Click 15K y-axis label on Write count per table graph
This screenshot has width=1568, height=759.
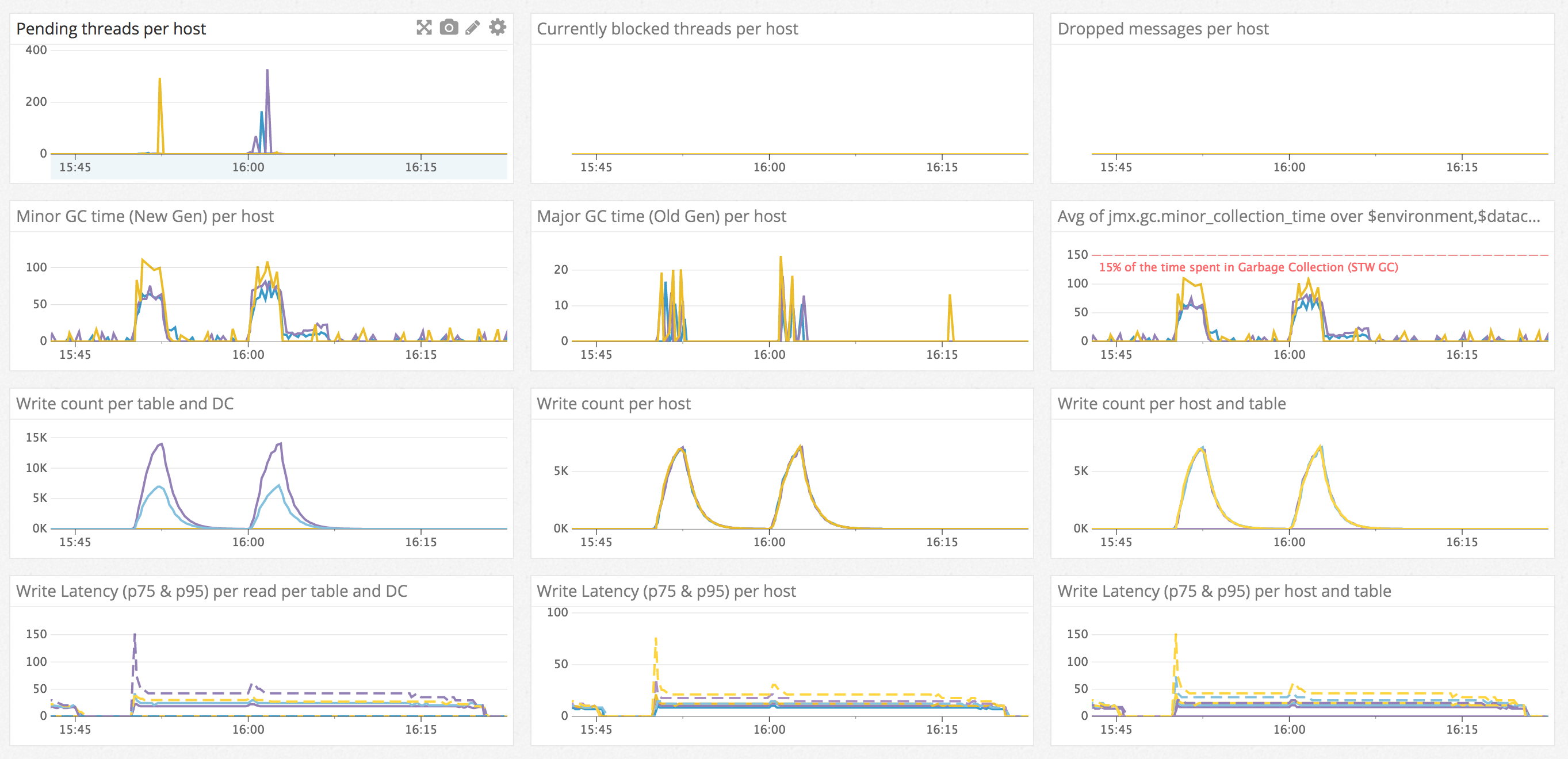pyautogui.click(x=36, y=438)
